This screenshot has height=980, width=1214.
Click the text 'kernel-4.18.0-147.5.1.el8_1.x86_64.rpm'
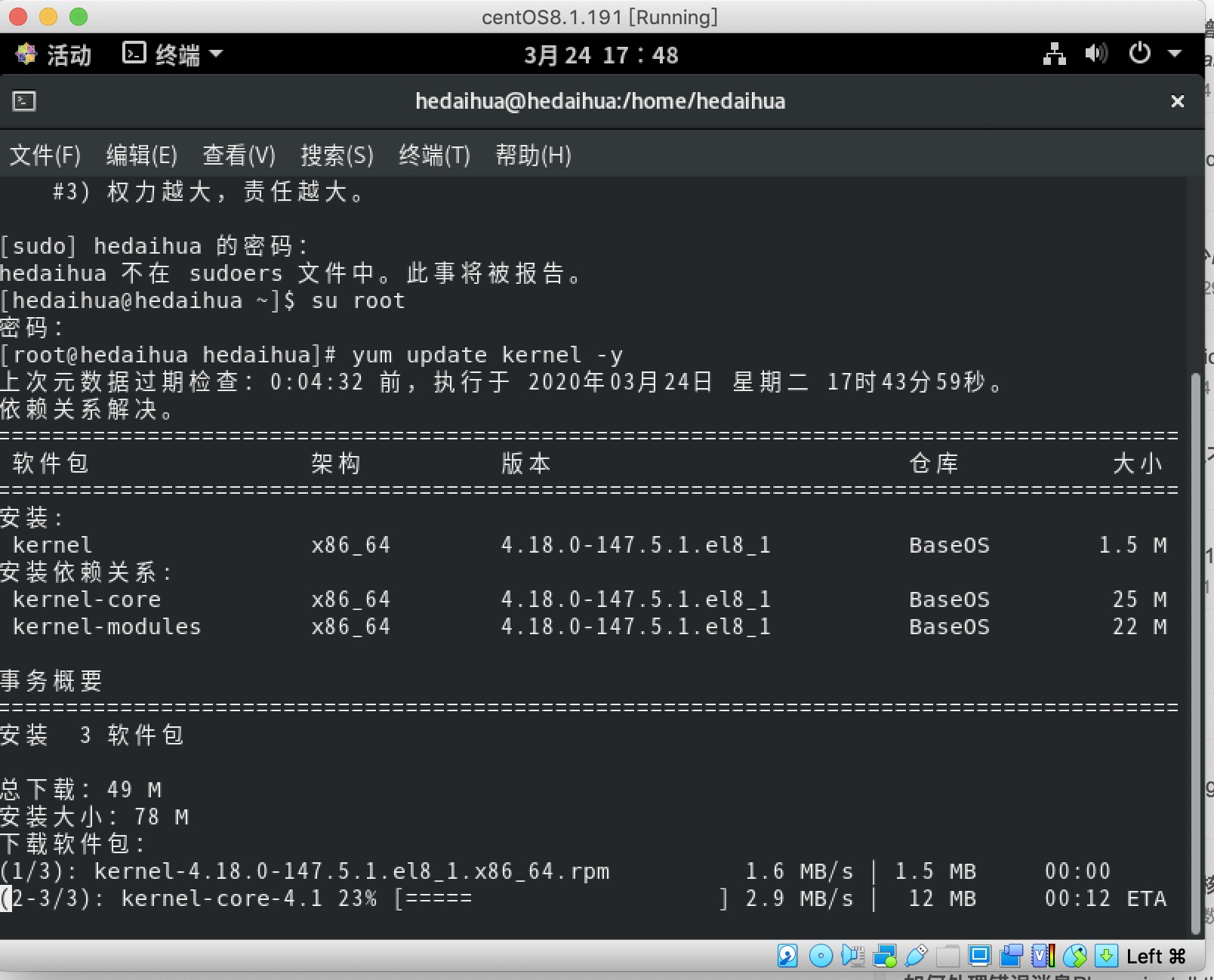(x=352, y=871)
